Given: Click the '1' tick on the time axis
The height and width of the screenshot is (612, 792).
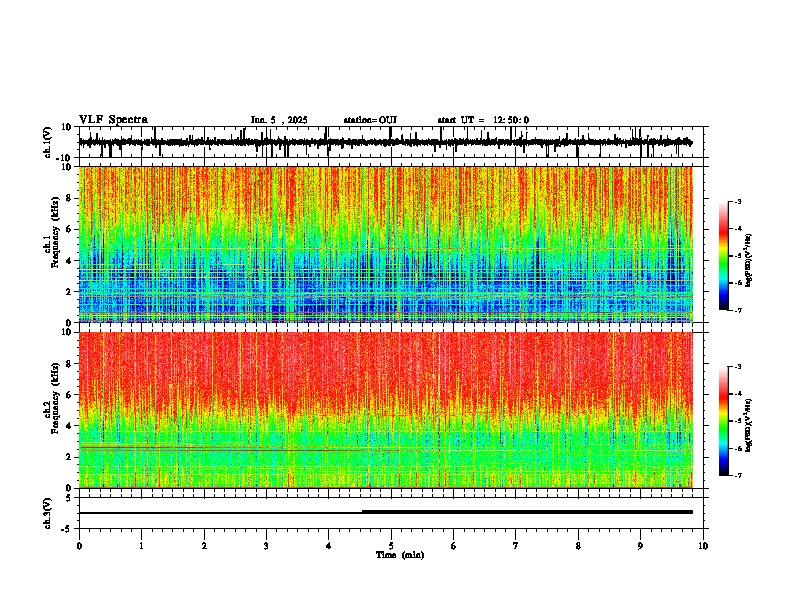Looking at the screenshot, I should point(141,546).
